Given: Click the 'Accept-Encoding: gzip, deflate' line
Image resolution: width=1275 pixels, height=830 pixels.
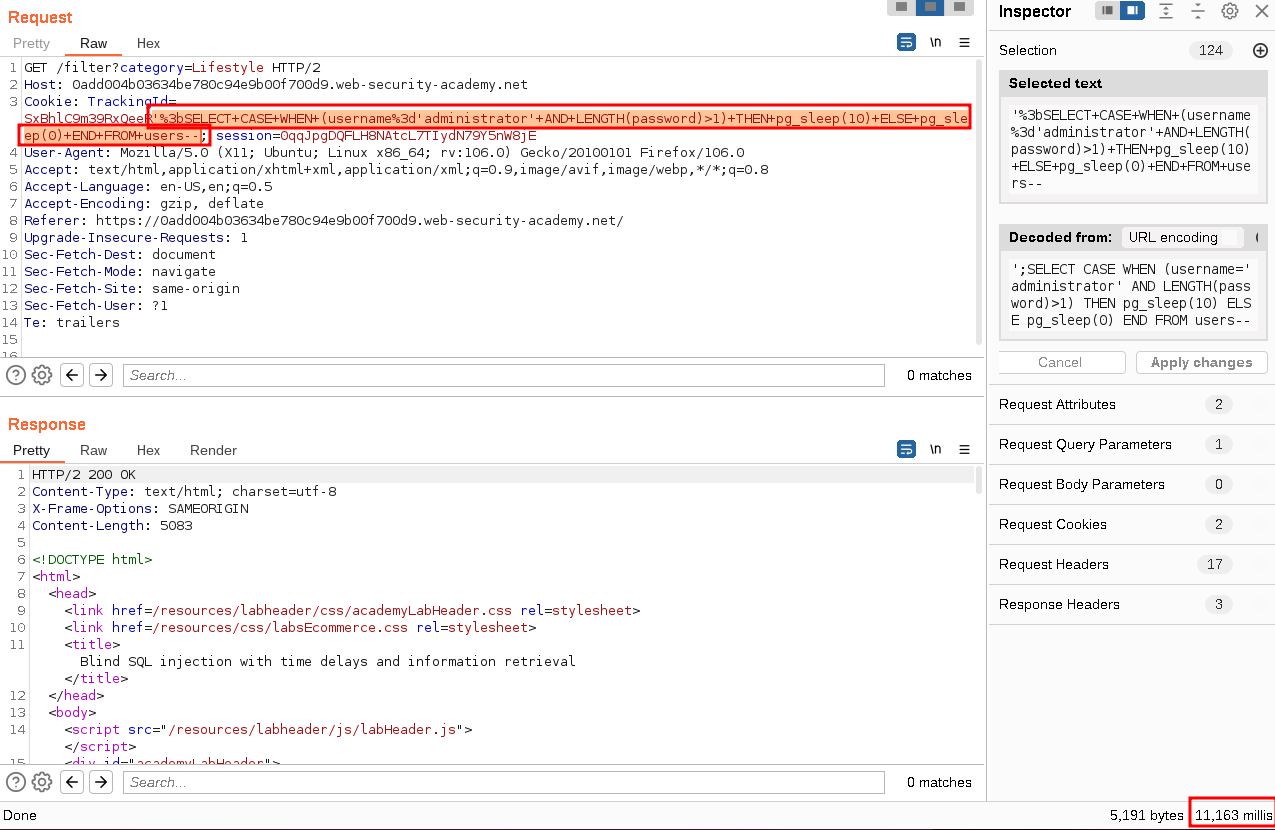Looking at the screenshot, I should [x=144, y=203].
